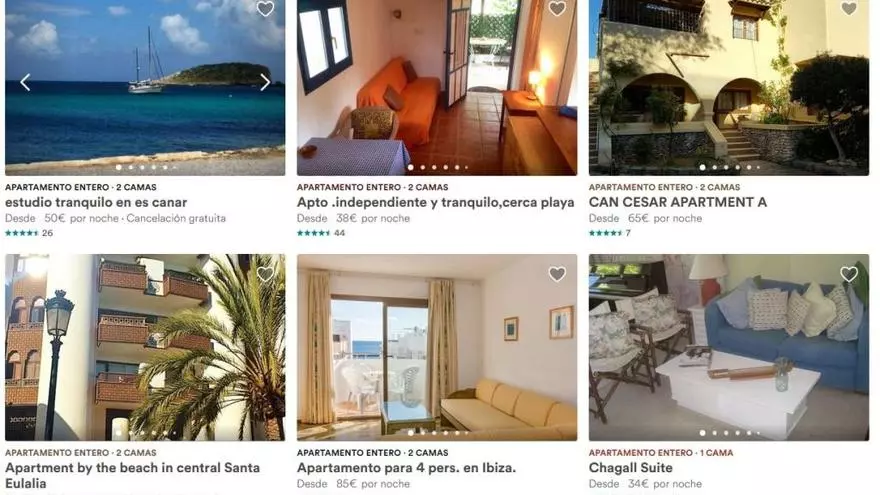Save Chagall Suite using heart icon
Viewport: 880px width, 495px height.
pos(849,274)
